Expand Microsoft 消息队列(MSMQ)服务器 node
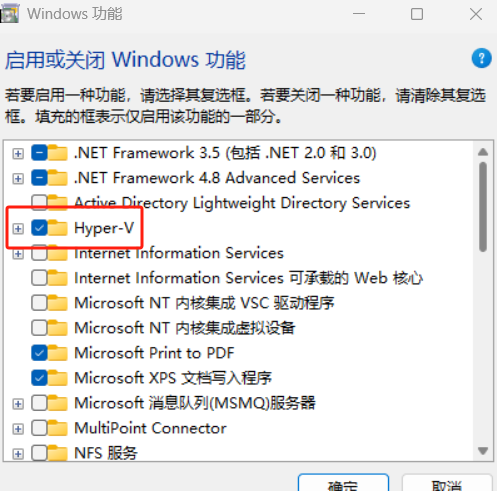 point(18,404)
